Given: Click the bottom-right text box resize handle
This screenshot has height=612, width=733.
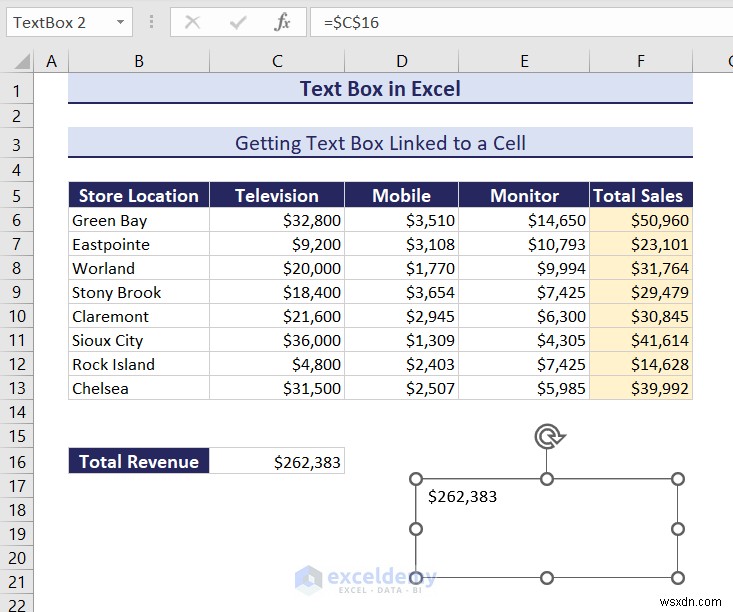Looking at the screenshot, I should tap(678, 578).
